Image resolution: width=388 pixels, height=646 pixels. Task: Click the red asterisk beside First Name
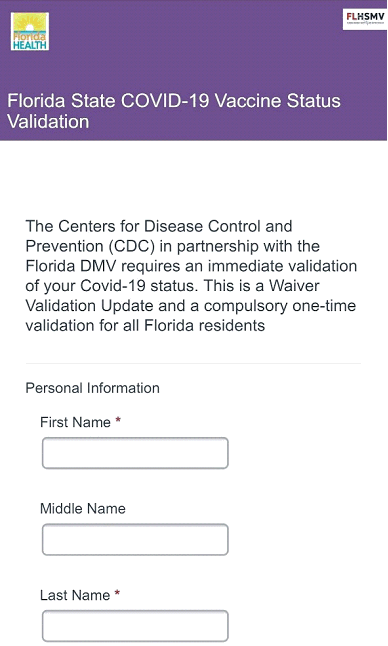coord(118,421)
